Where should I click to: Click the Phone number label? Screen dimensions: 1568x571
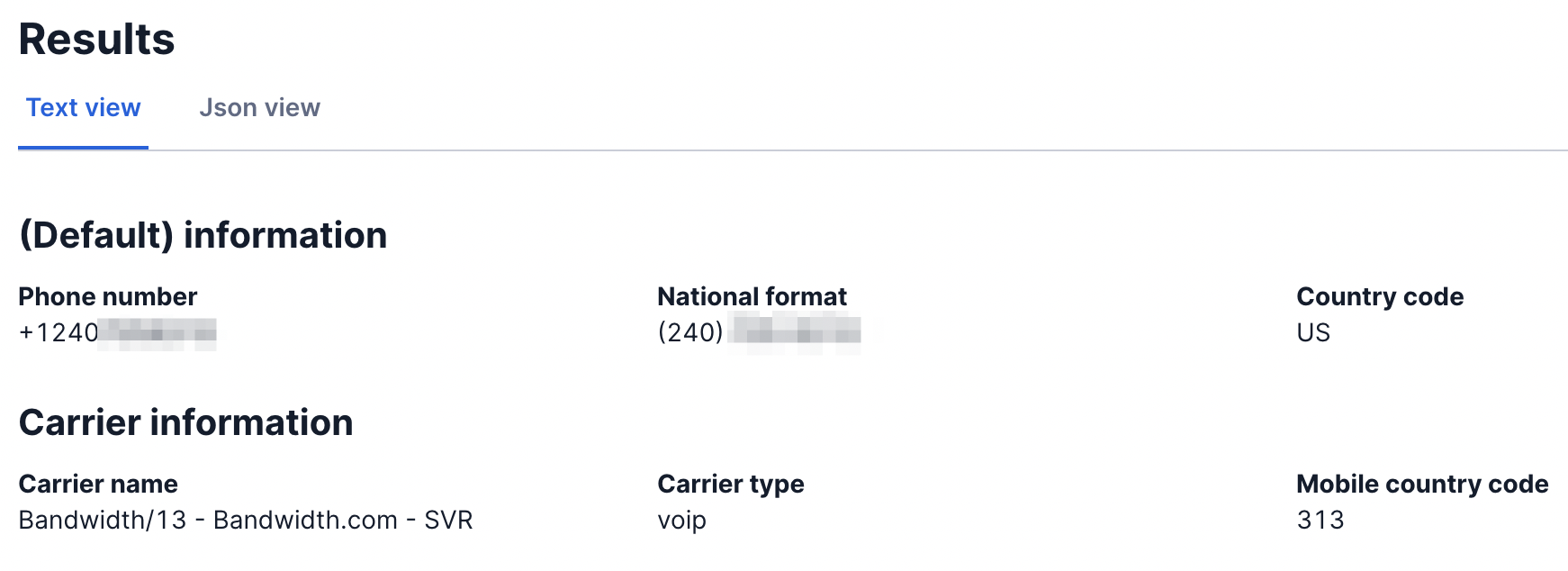click(107, 297)
